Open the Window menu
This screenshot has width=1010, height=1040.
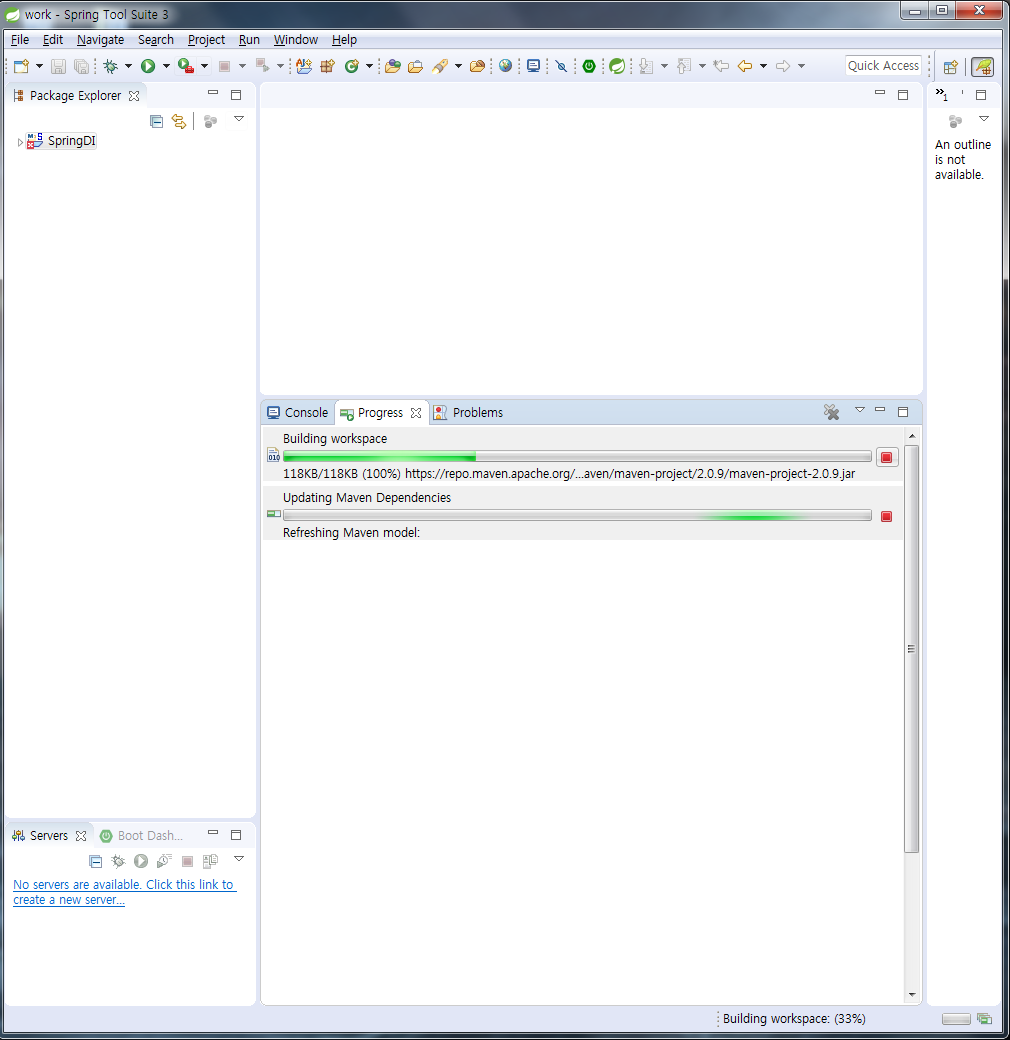(x=296, y=40)
